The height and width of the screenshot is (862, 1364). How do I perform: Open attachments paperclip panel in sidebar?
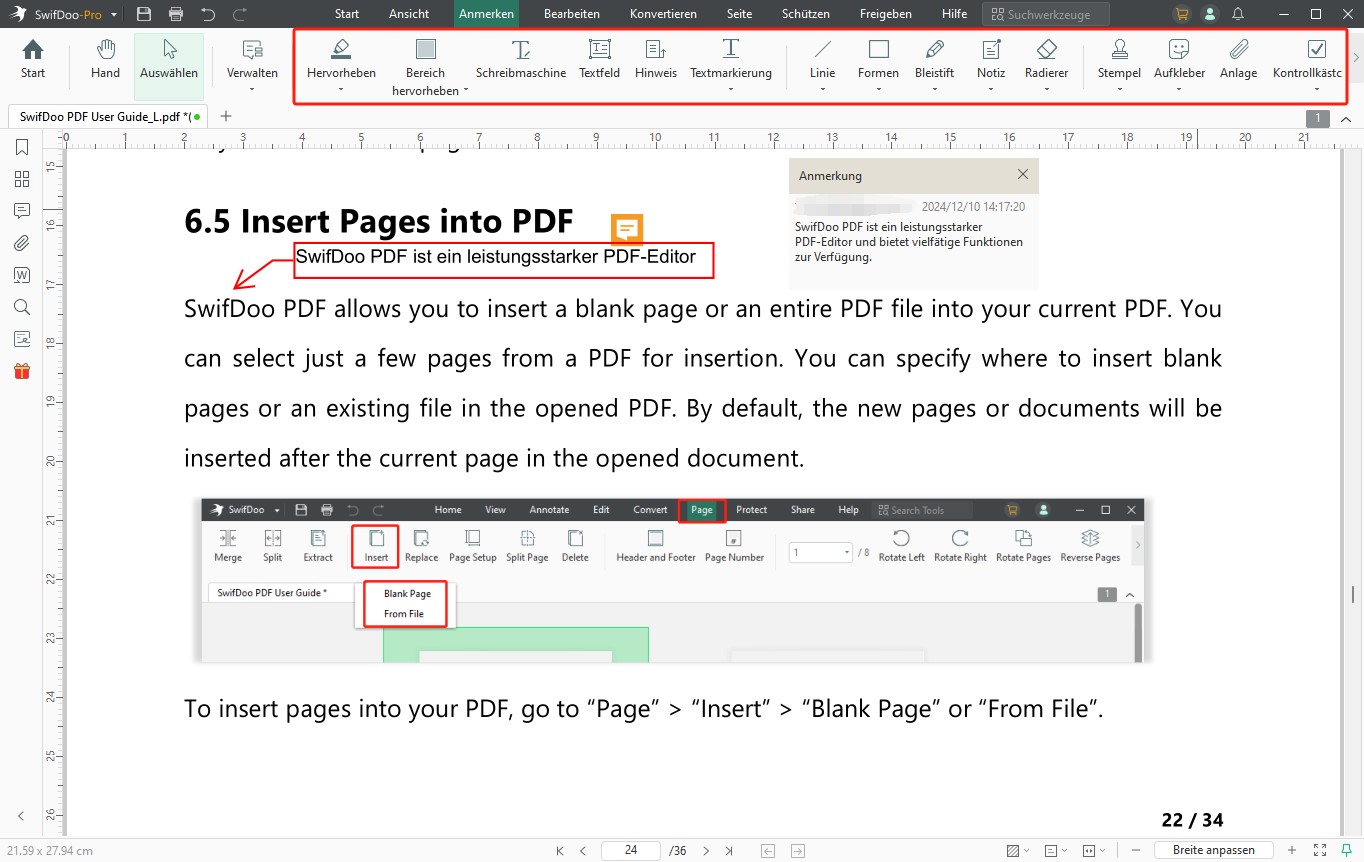pyautogui.click(x=22, y=243)
